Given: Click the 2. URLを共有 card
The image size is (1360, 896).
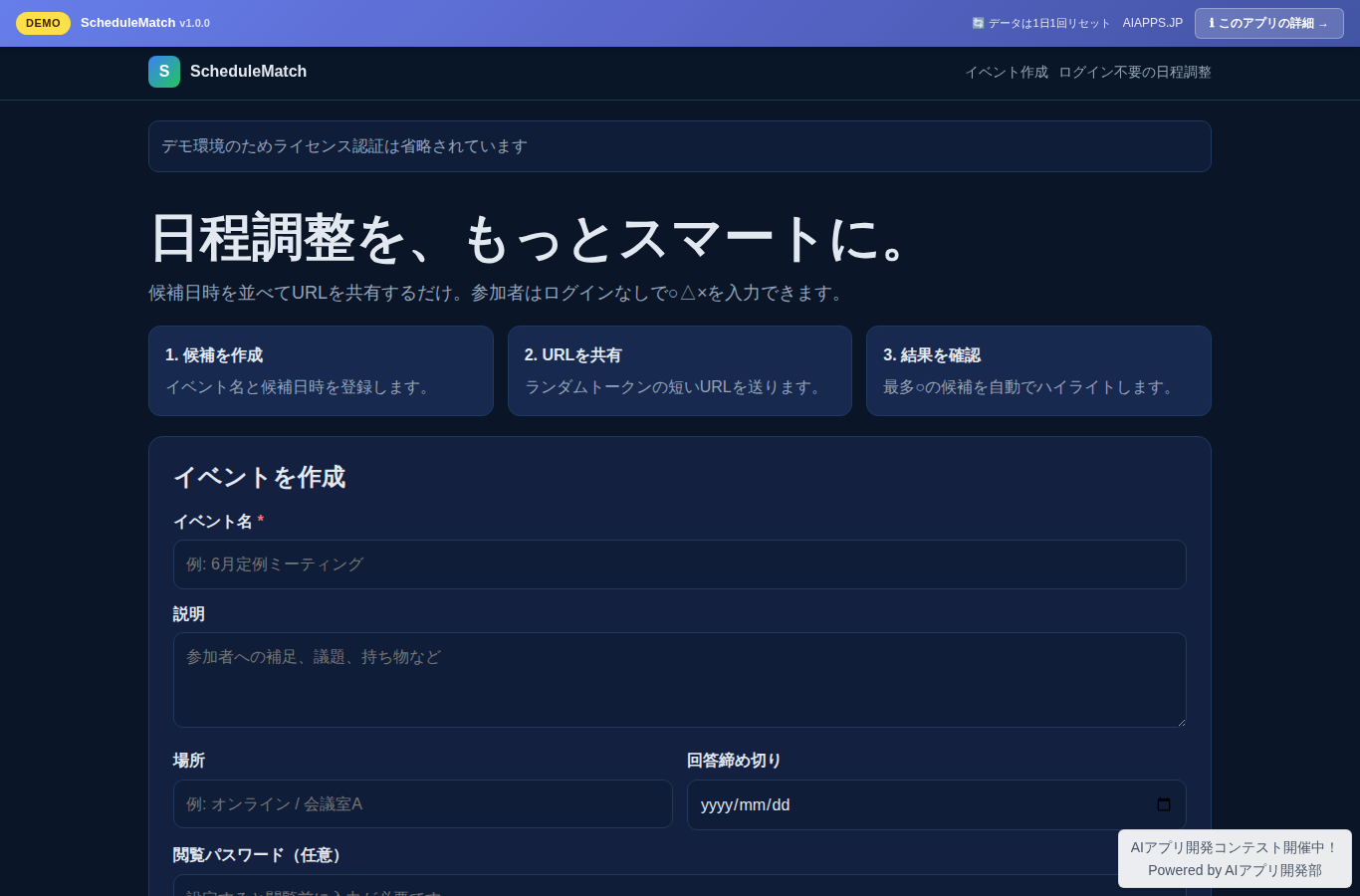Looking at the screenshot, I should tap(680, 370).
